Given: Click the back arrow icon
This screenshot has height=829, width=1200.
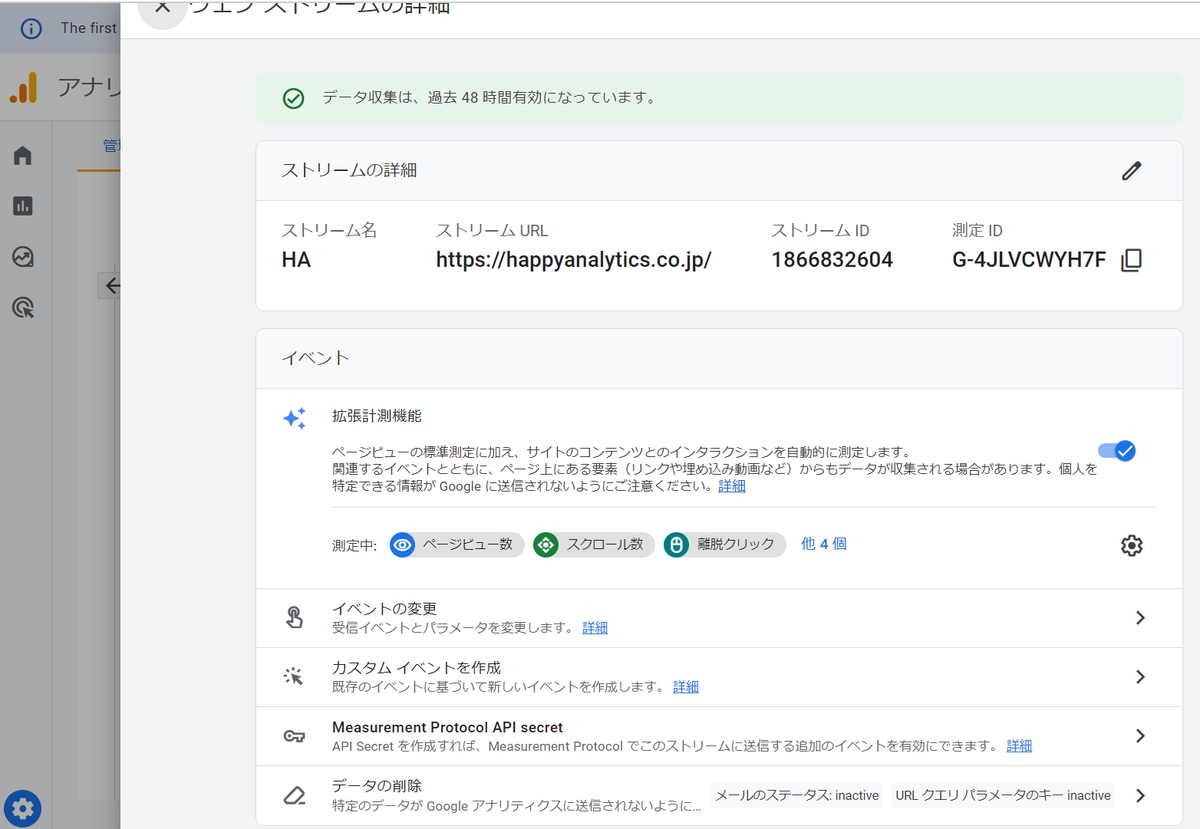Looking at the screenshot, I should pyautogui.click(x=111, y=285).
